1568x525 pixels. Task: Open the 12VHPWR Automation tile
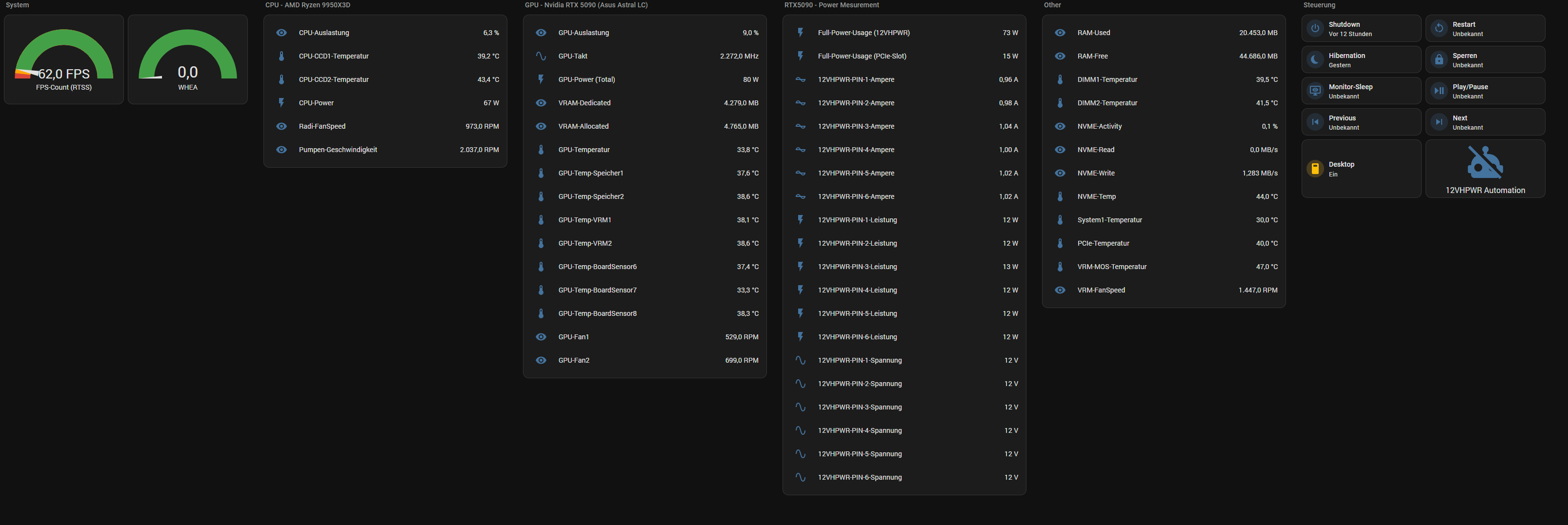pos(1485,169)
